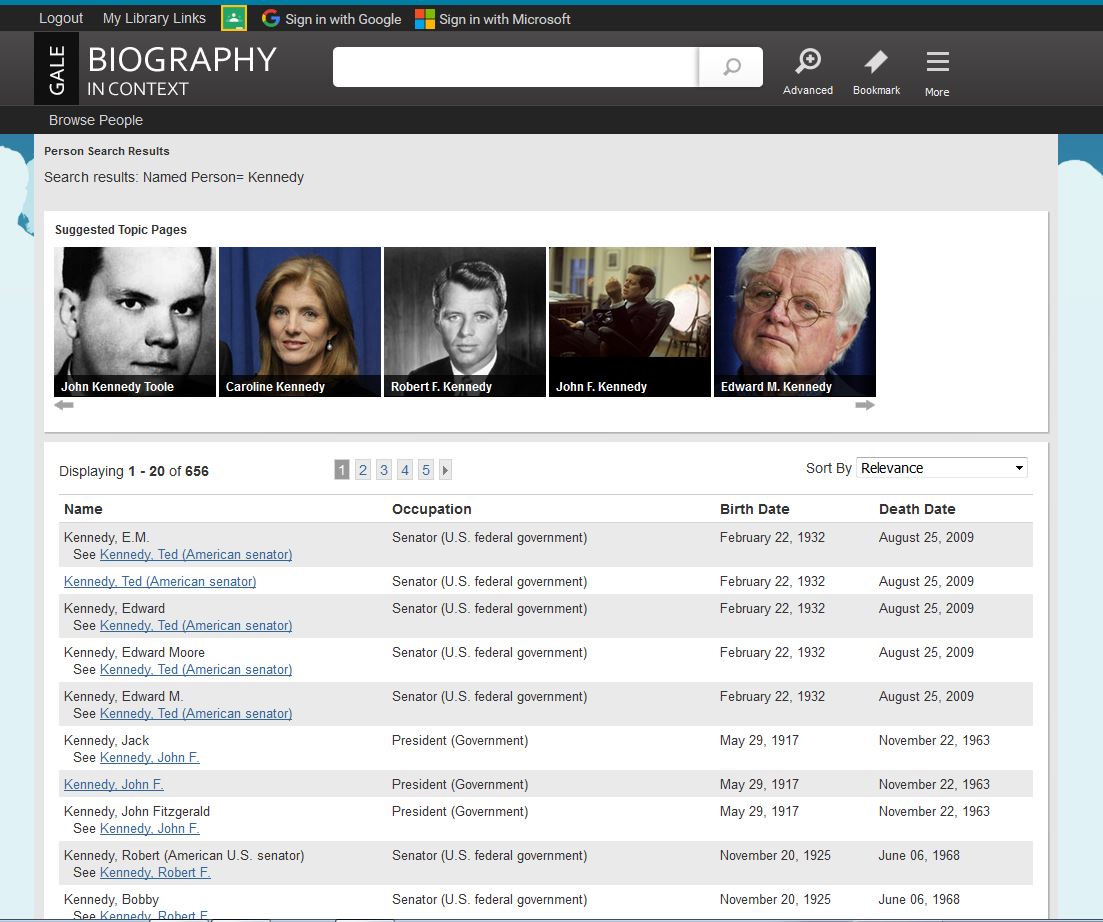Image resolution: width=1103 pixels, height=922 pixels.
Task: Click the Suggested Topic Pages heading
Action: point(121,230)
